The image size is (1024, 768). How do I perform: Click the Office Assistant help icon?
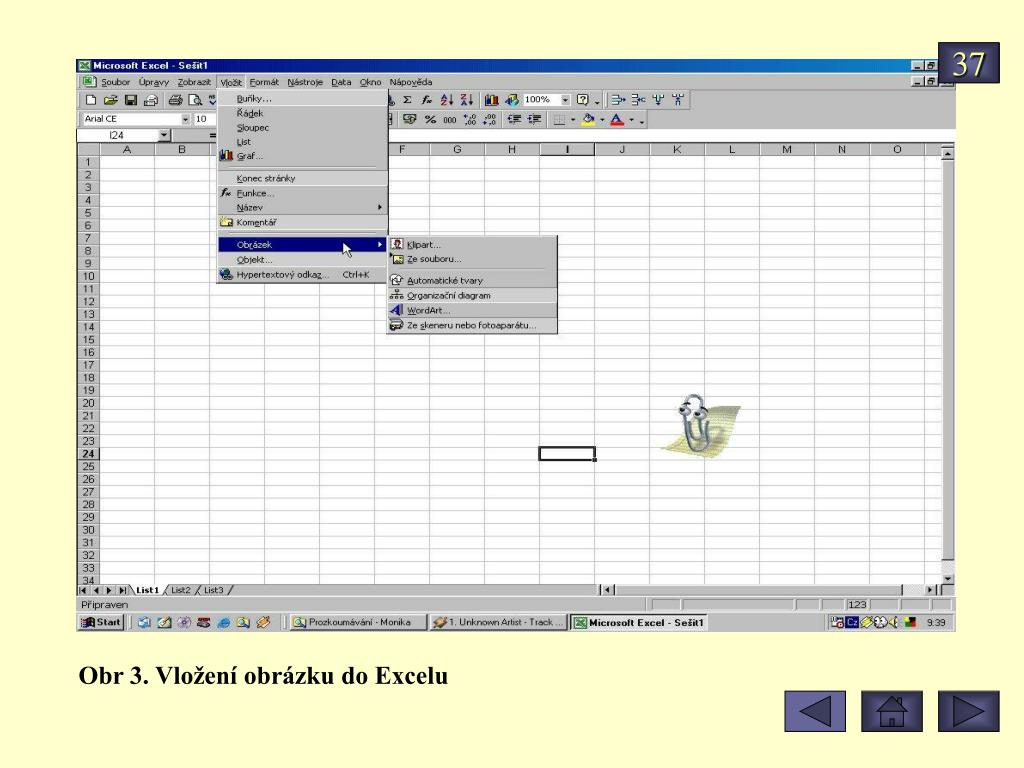click(583, 100)
